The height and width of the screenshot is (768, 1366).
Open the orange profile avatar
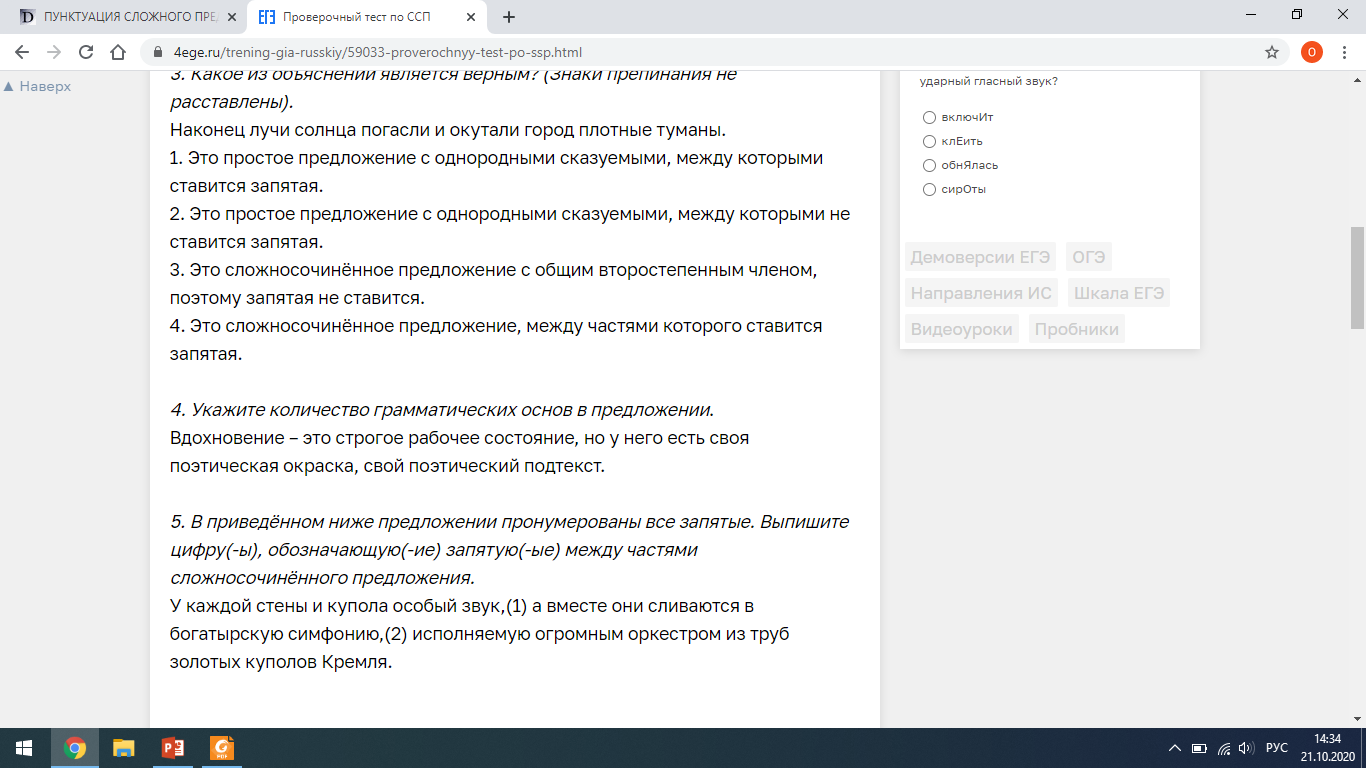pos(1311,52)
